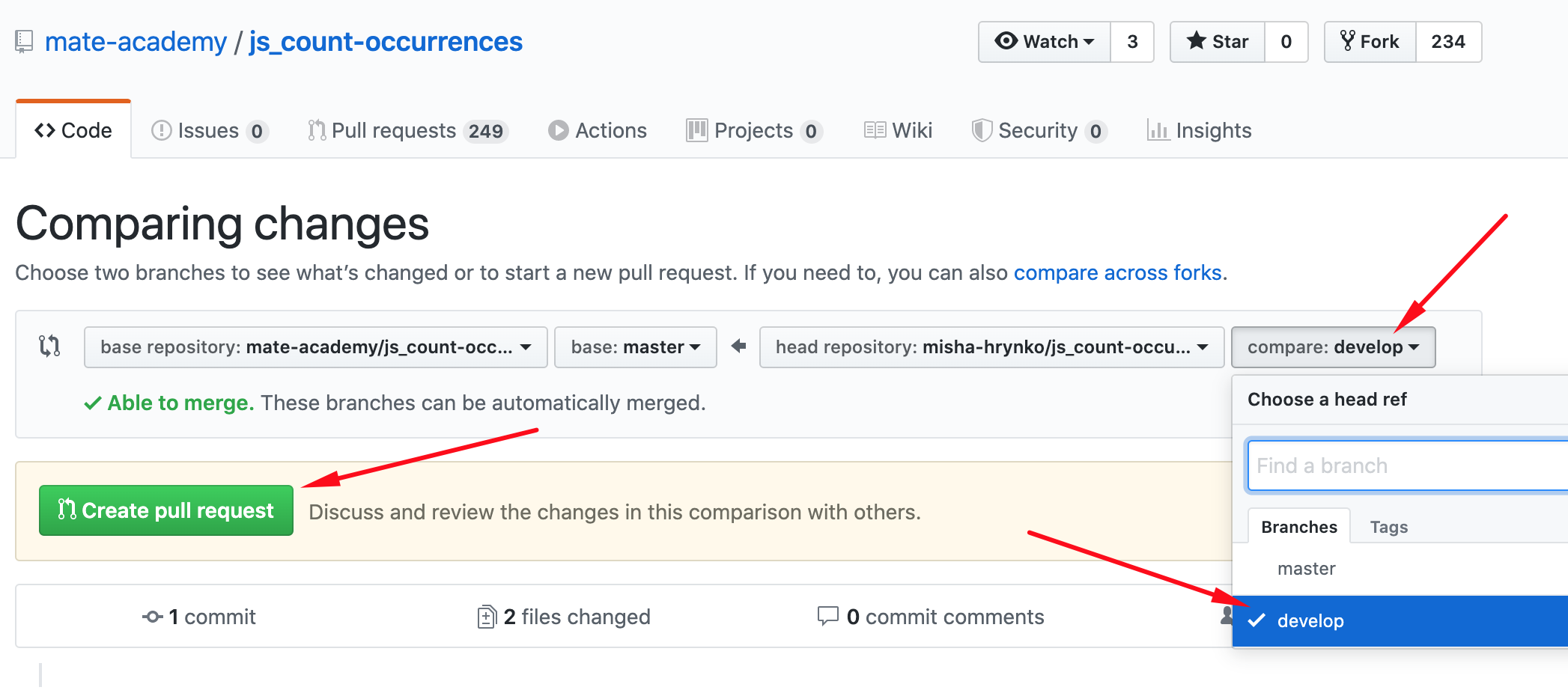The image size is (1568, 690).
Task: Open the Security tab
Action: point(1039,131)
